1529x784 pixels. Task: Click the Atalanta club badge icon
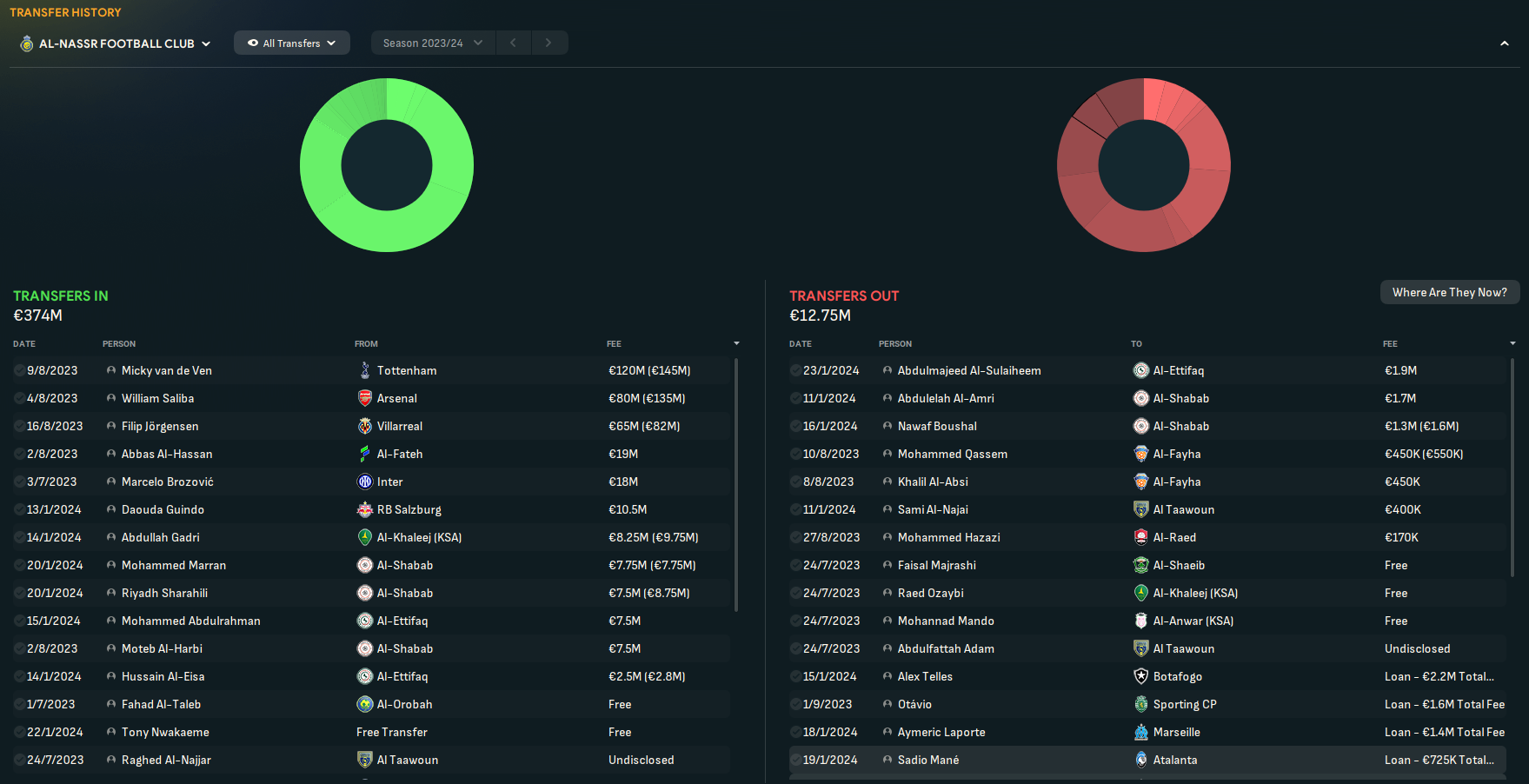[1141, 760]
